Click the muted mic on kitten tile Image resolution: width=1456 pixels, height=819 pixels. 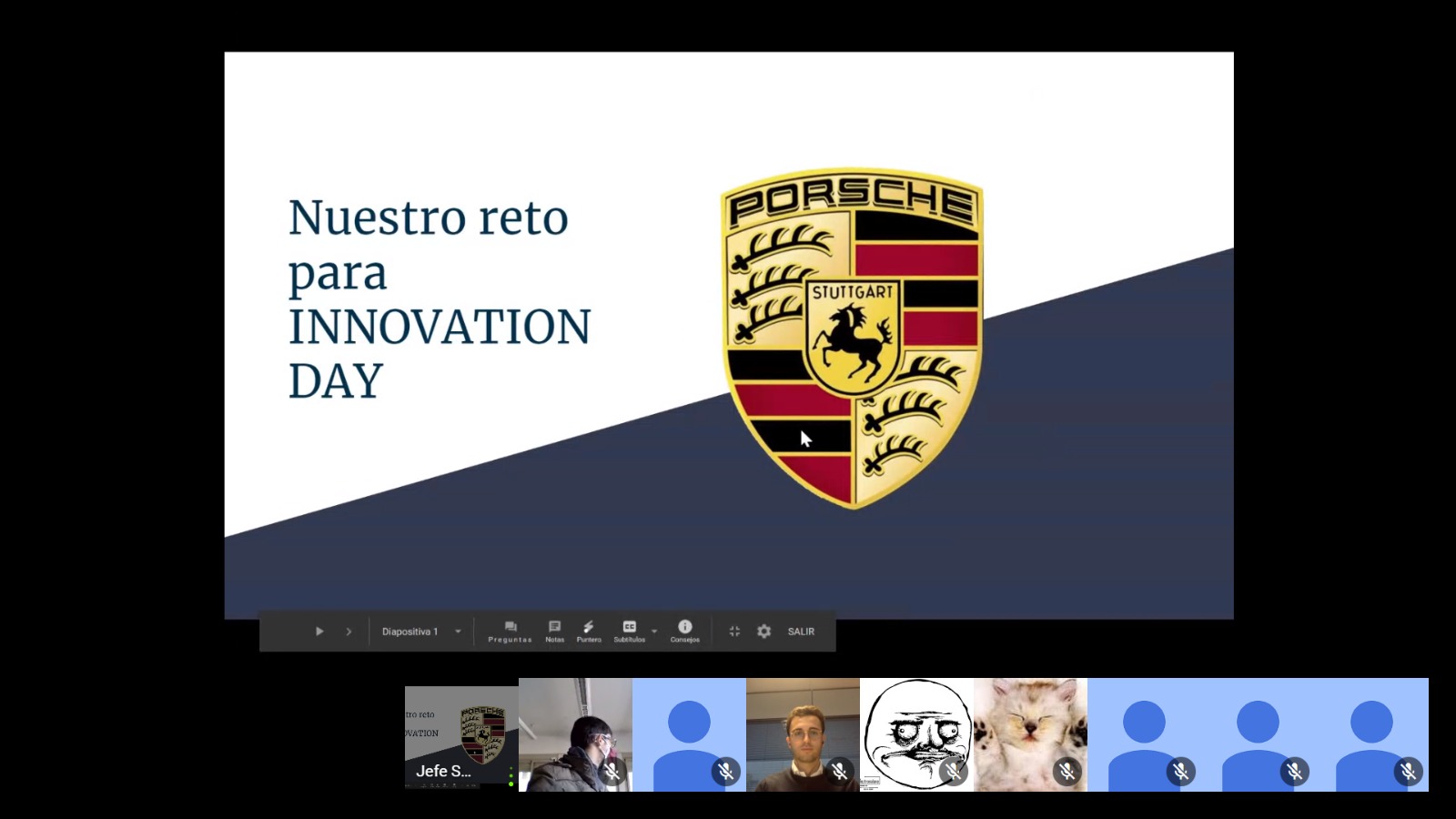[x=1067, y=772]
